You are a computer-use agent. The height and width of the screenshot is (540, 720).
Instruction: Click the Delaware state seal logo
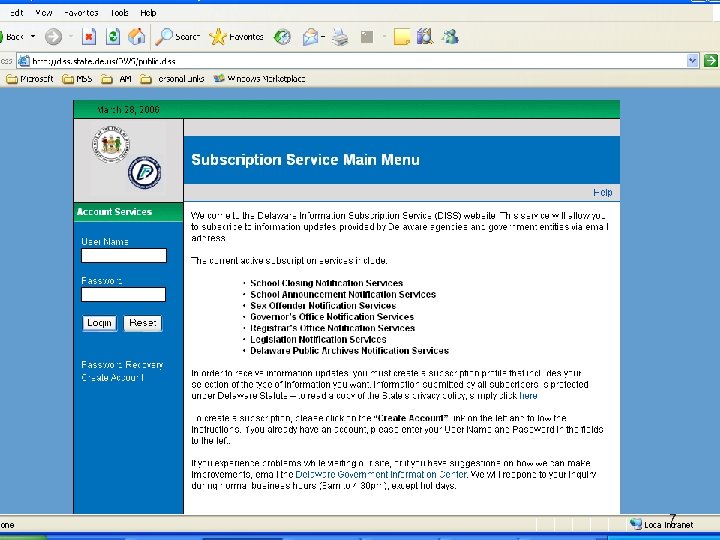(111, 145)
